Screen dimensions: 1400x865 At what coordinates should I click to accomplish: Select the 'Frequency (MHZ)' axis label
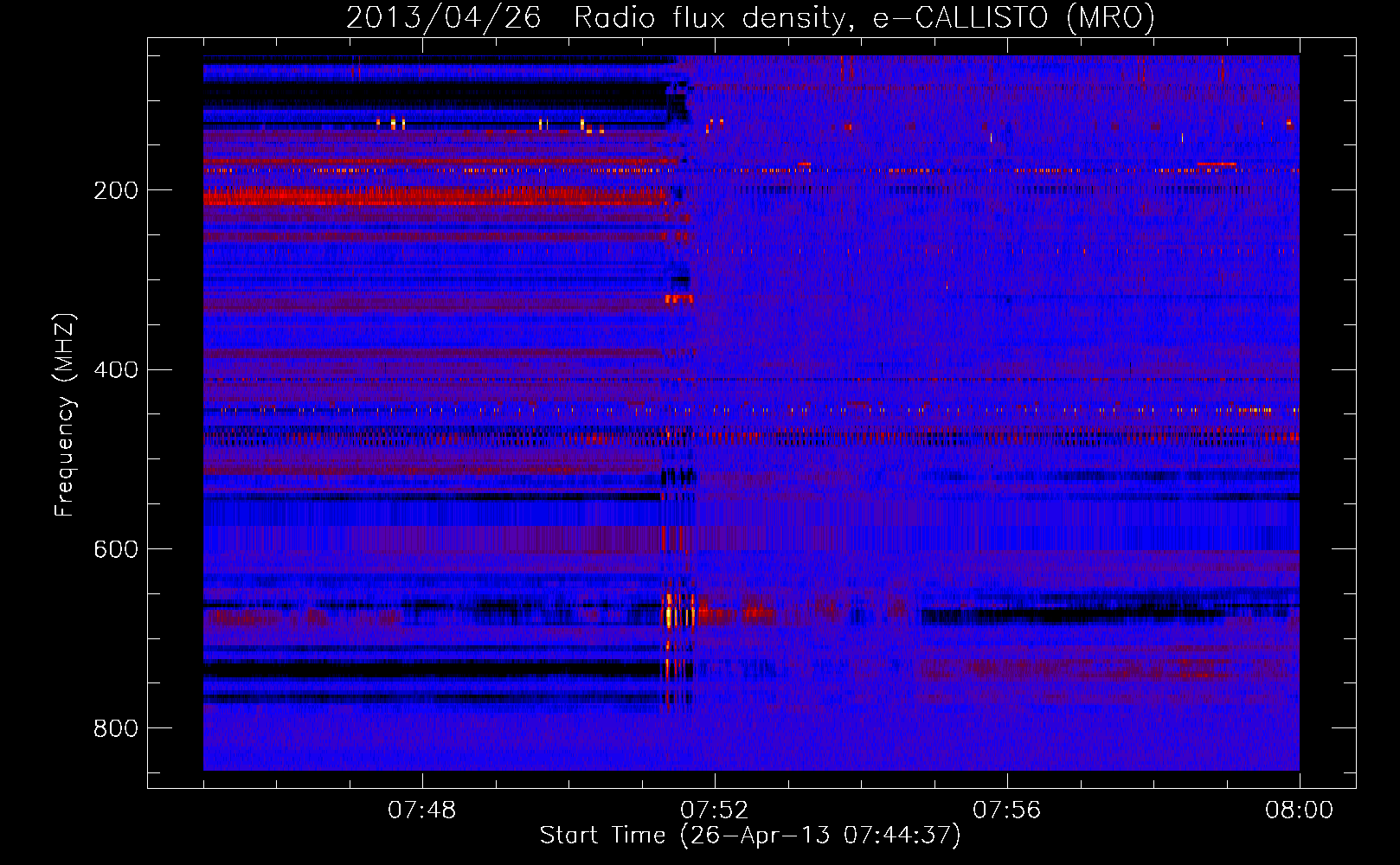pos(65,414)
